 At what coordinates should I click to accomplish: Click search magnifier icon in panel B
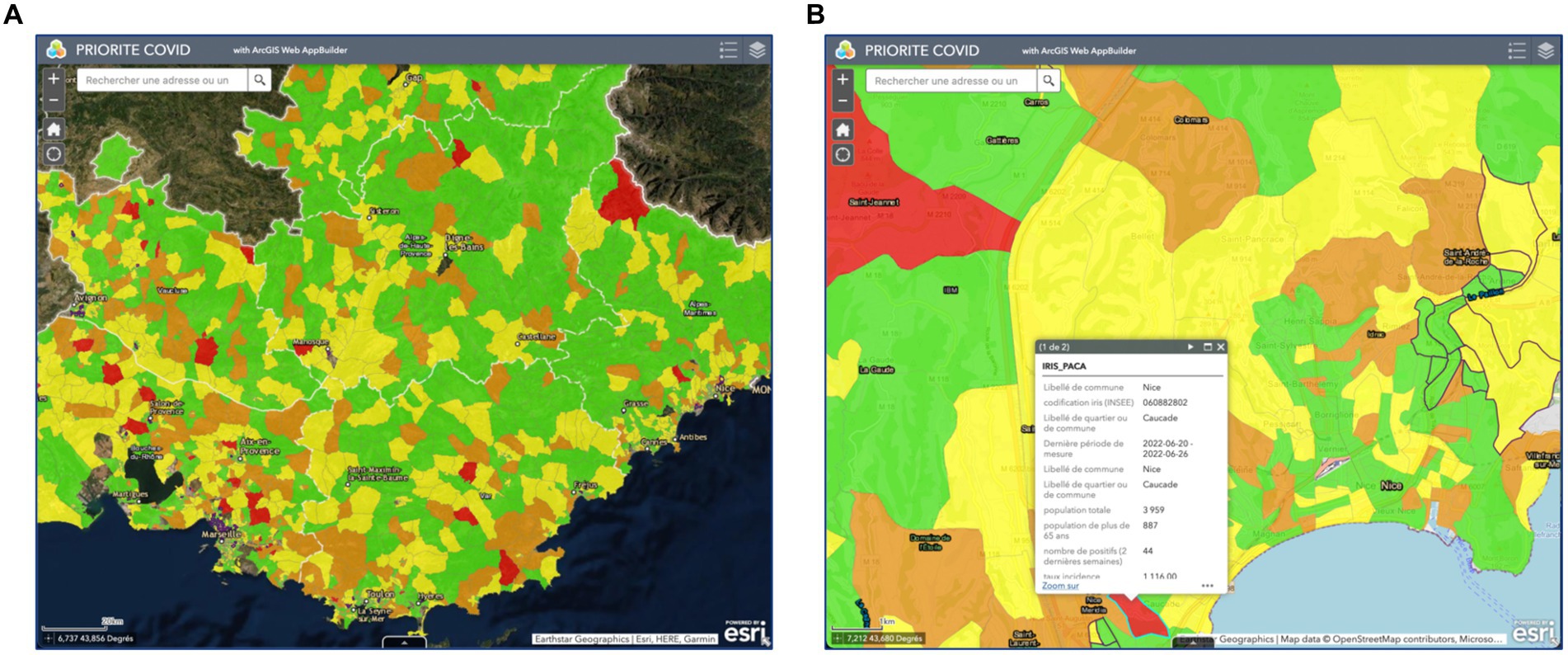1049,81
